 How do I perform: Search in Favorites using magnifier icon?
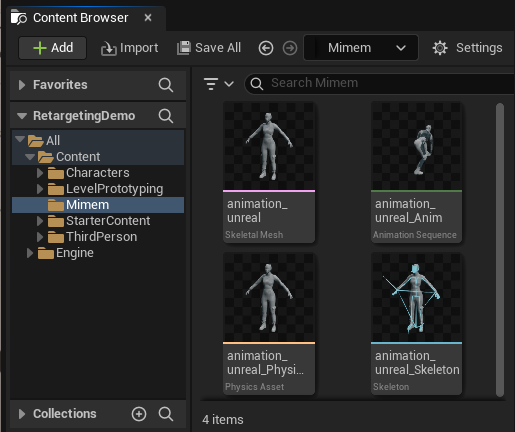166,85
